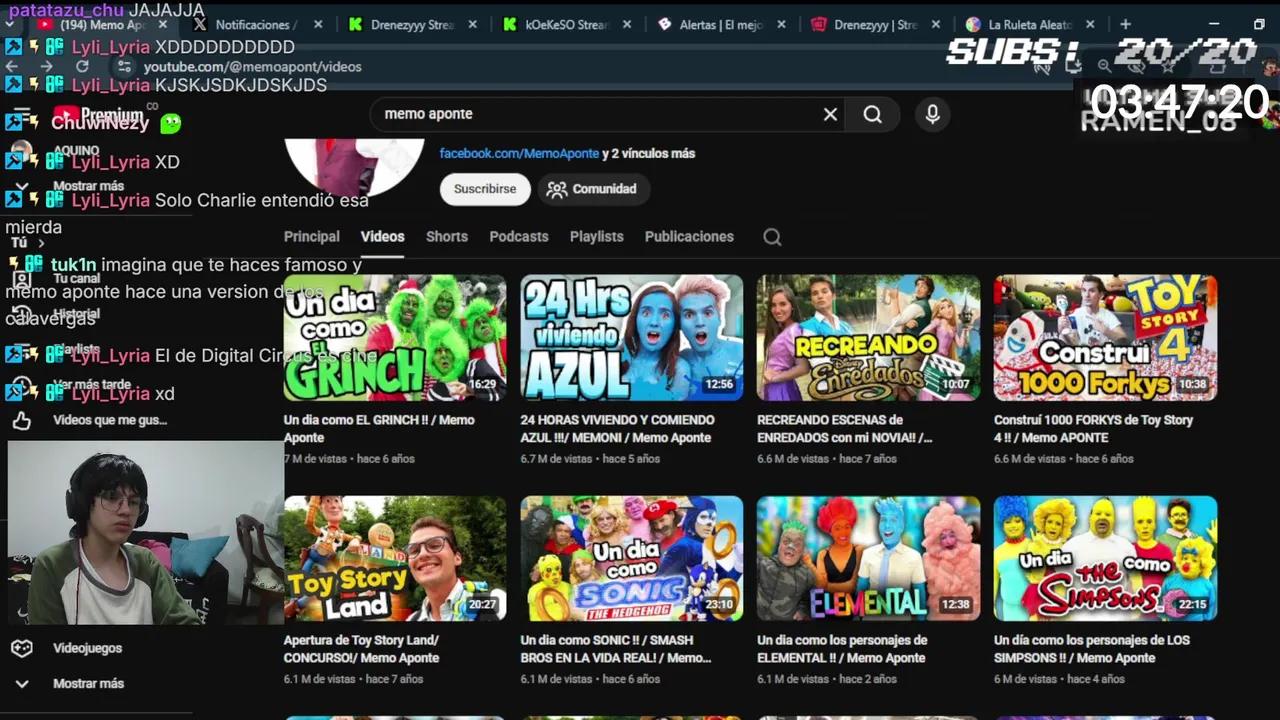Open Videojuegos in the sidebar
1280x720 pixels.
(87, 648)
